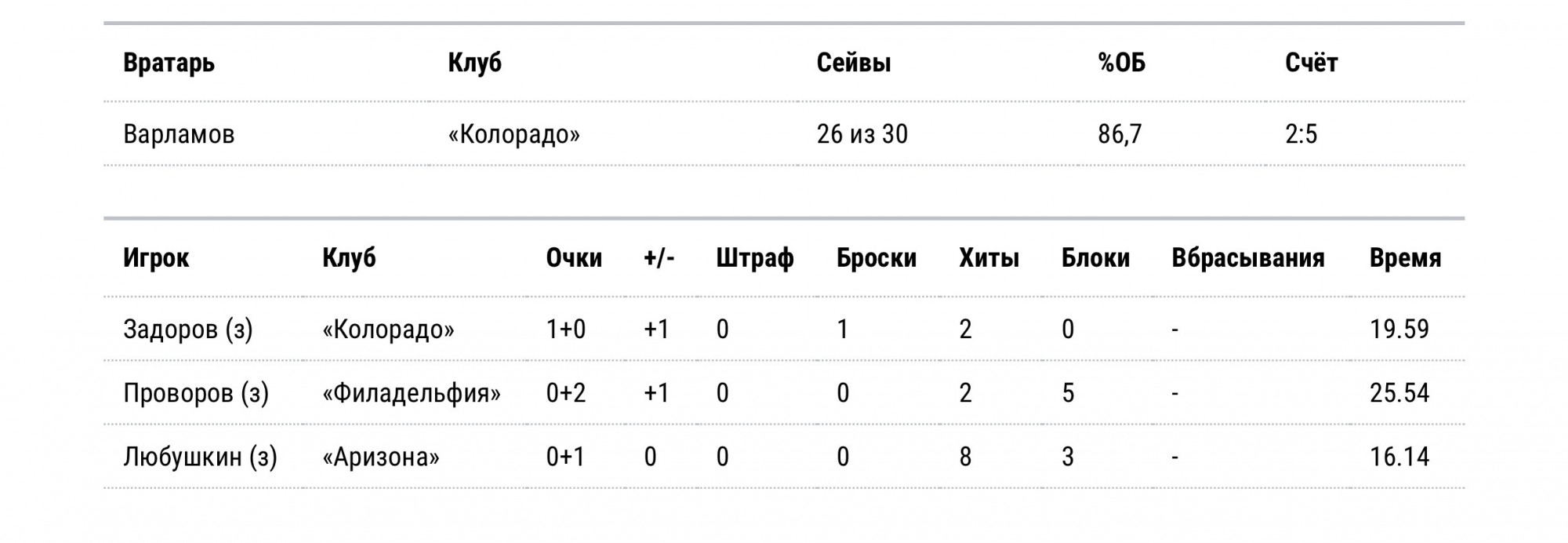Click Варламов's club «Колорадо»
1568x543 pixels.
pyautogui.click(x=514, y=134)
